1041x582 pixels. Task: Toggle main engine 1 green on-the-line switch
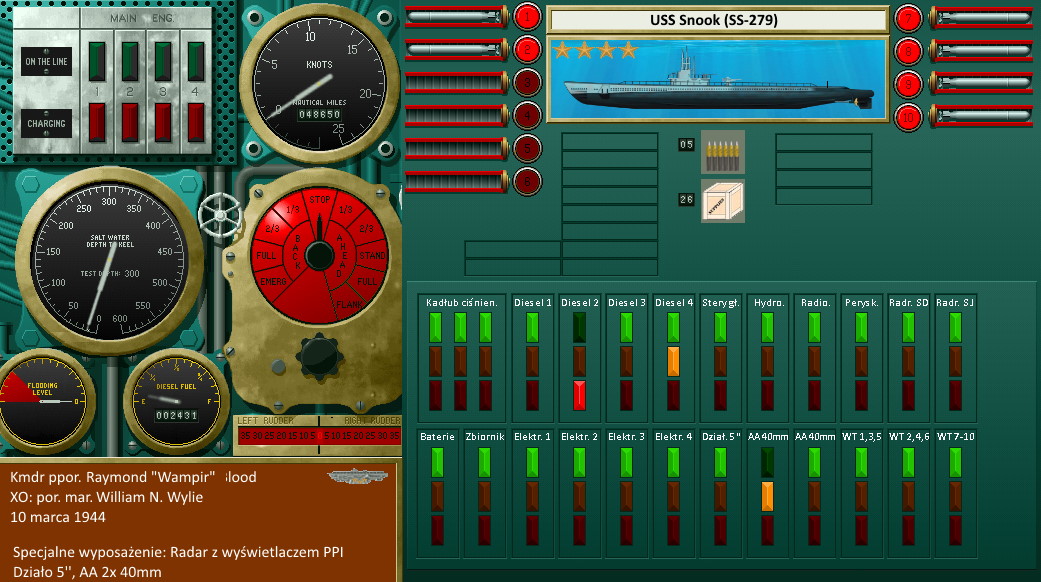[x=98, y=59]
